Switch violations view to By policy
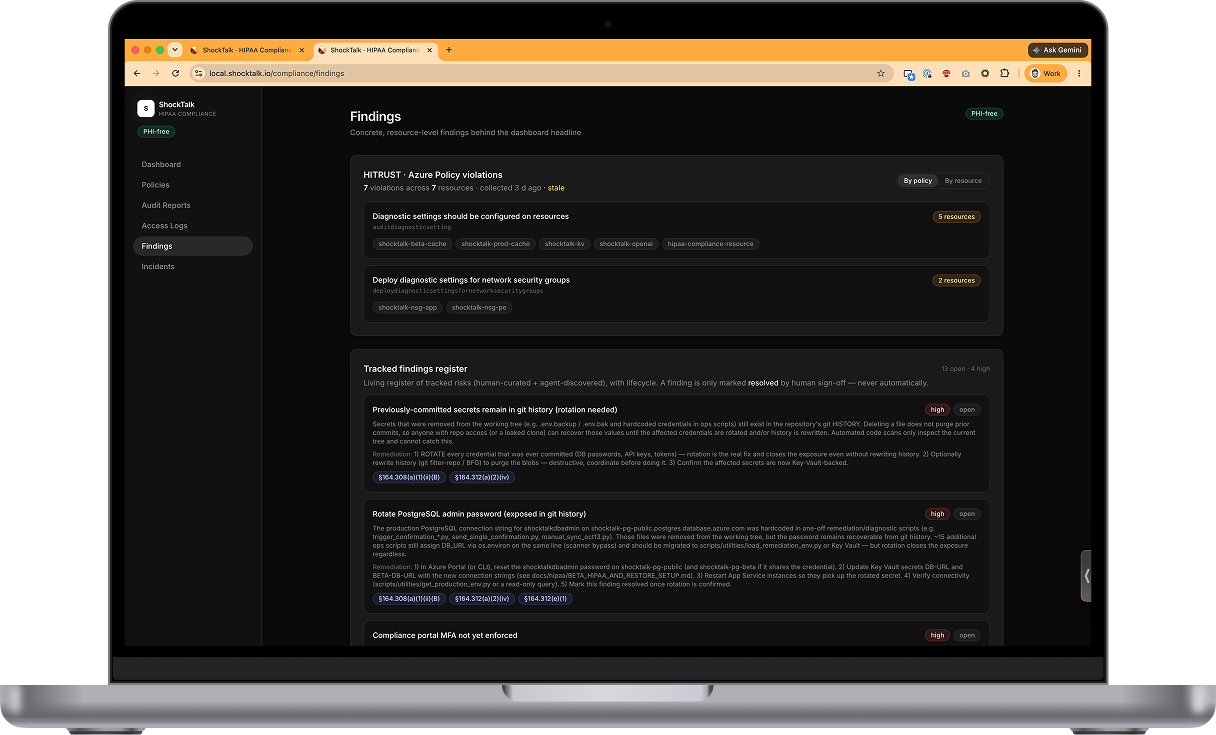 click(918, 181)
